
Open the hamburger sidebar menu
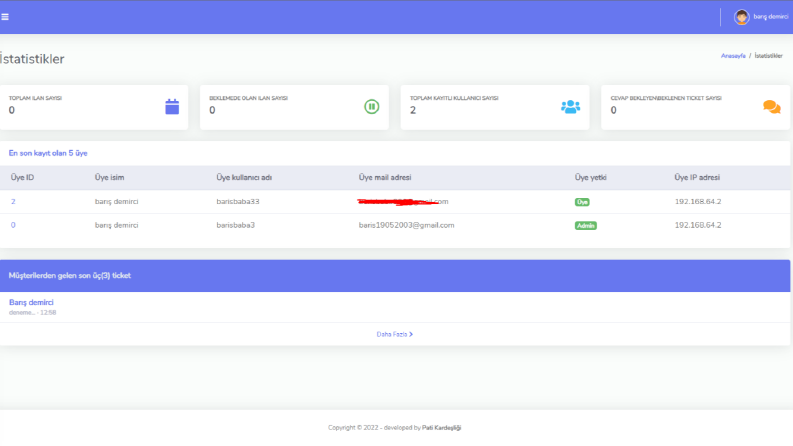pyautogui.click(x=5, y=17)
